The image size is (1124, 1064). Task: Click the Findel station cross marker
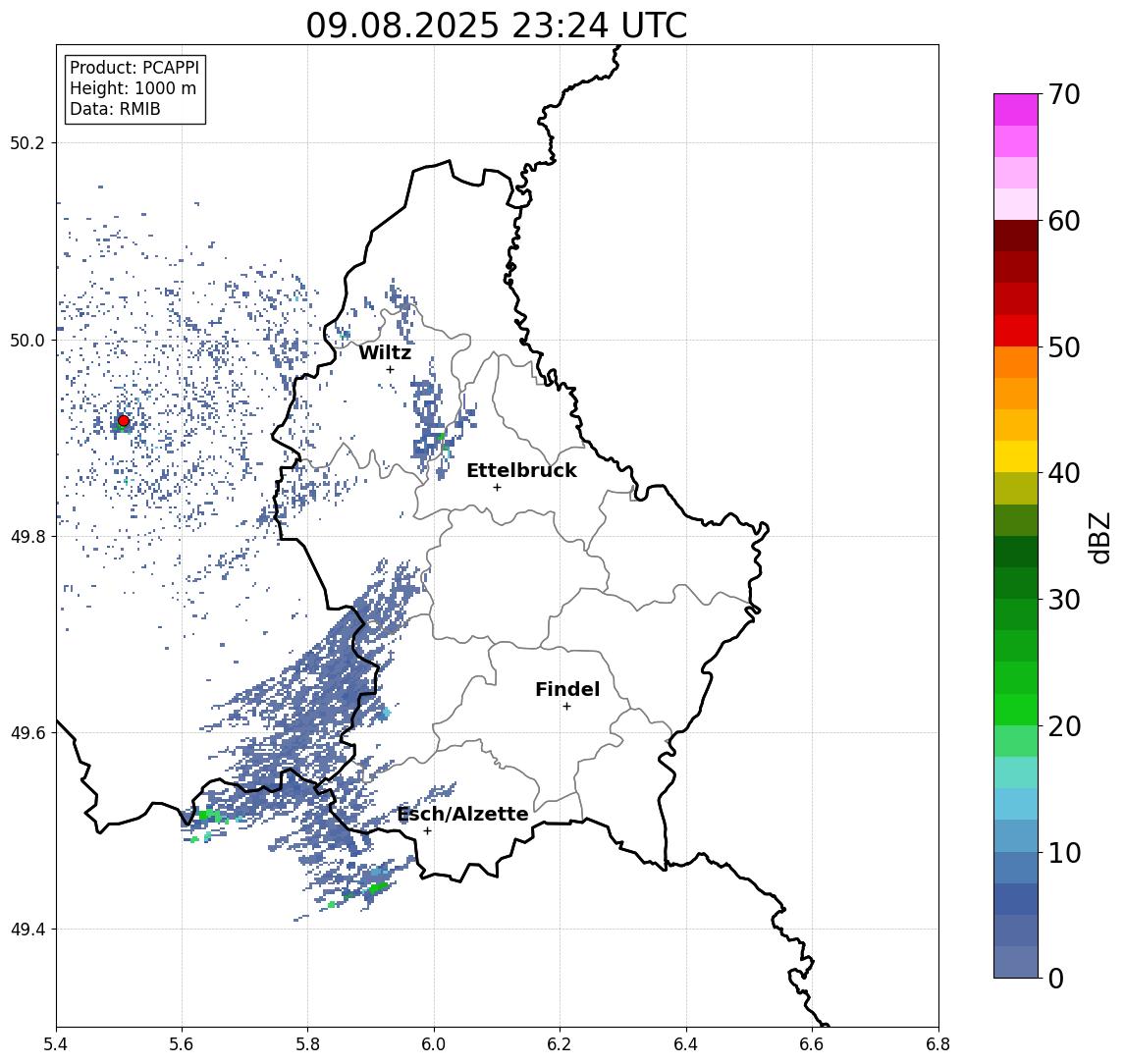[566, 707]
